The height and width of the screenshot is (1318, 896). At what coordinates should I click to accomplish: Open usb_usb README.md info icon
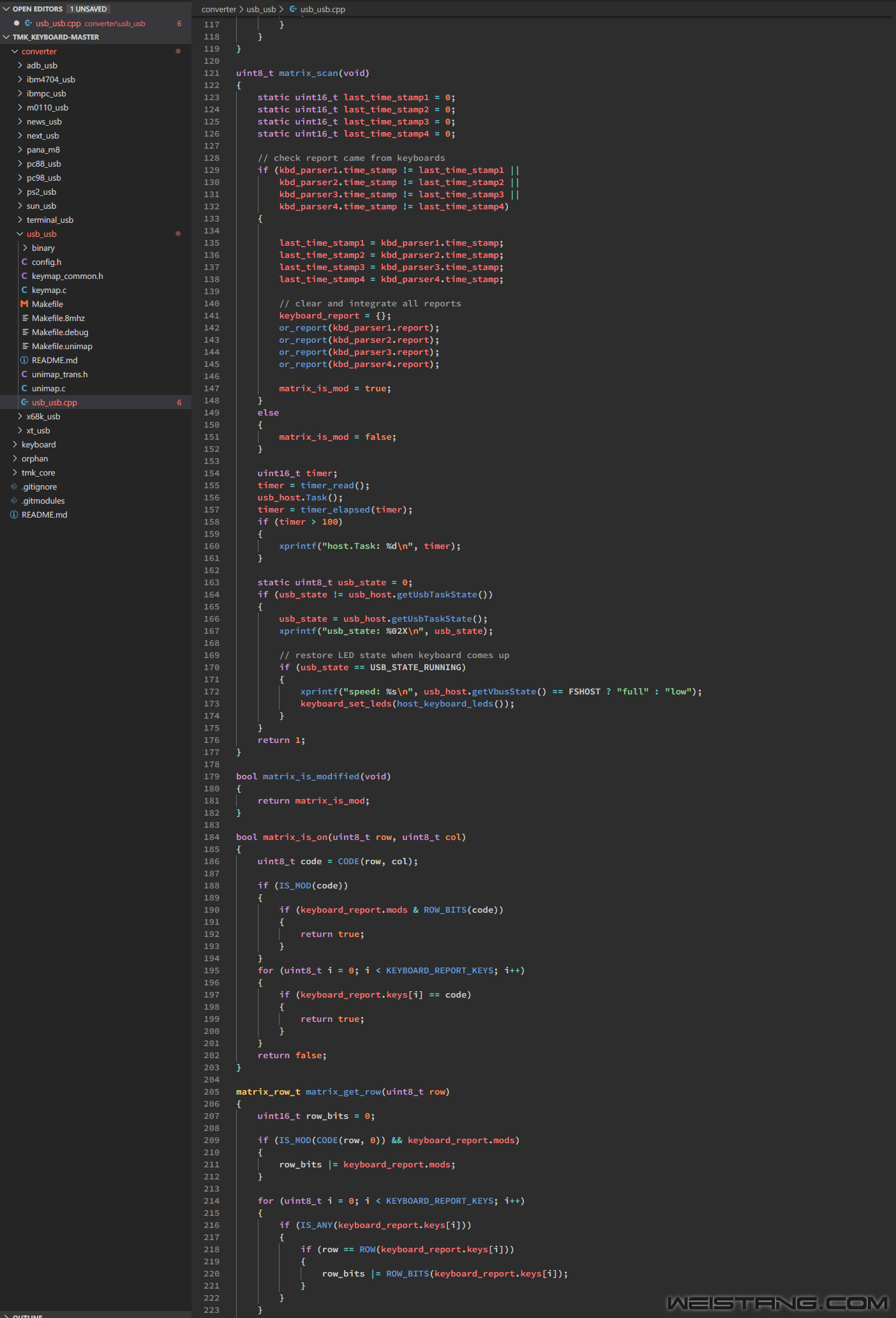(x=24, y=360)
